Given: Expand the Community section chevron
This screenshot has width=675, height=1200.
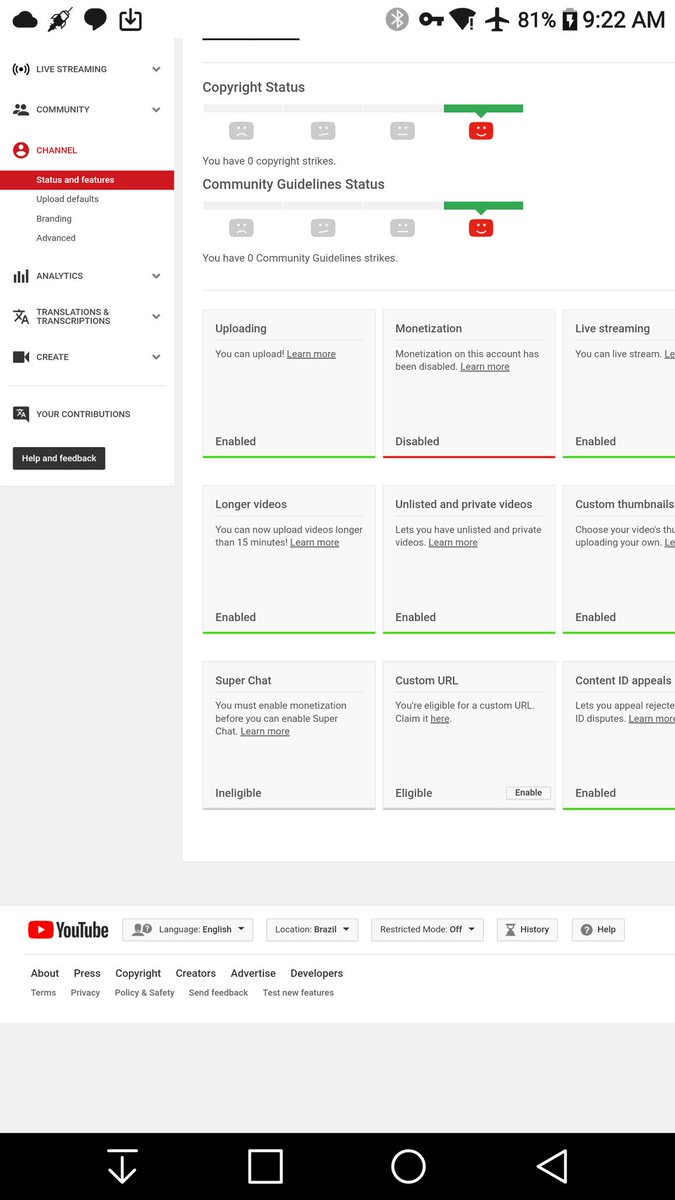Looking at the screenshot, I should 156,110.
